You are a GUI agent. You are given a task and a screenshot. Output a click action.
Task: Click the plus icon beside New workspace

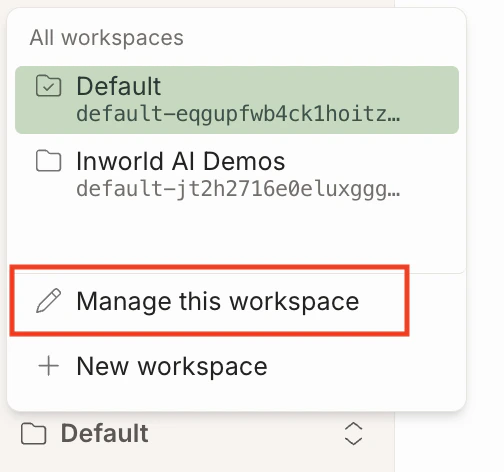(49, 366)
